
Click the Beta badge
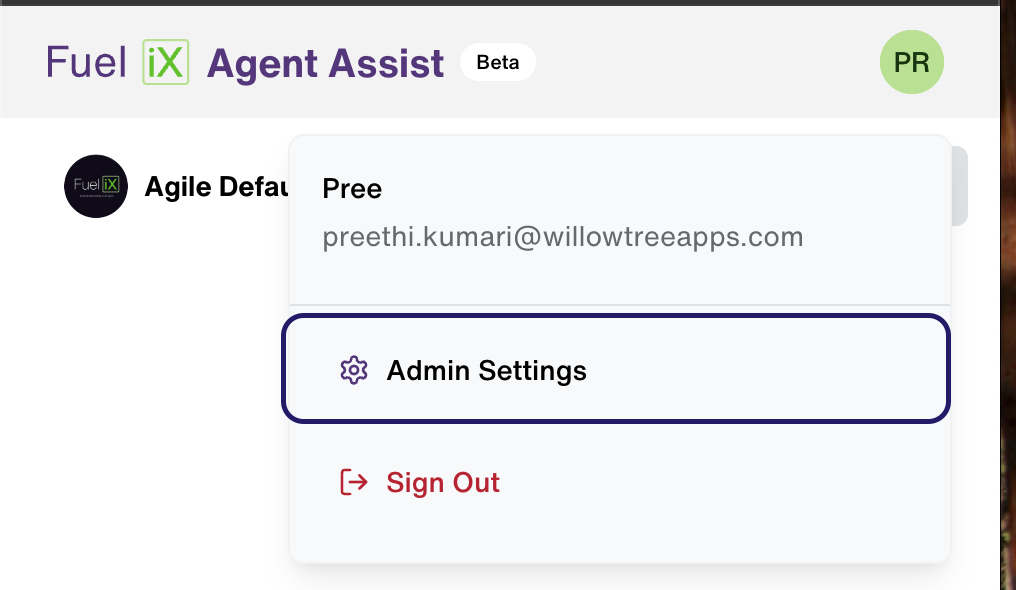pos(498,62)
